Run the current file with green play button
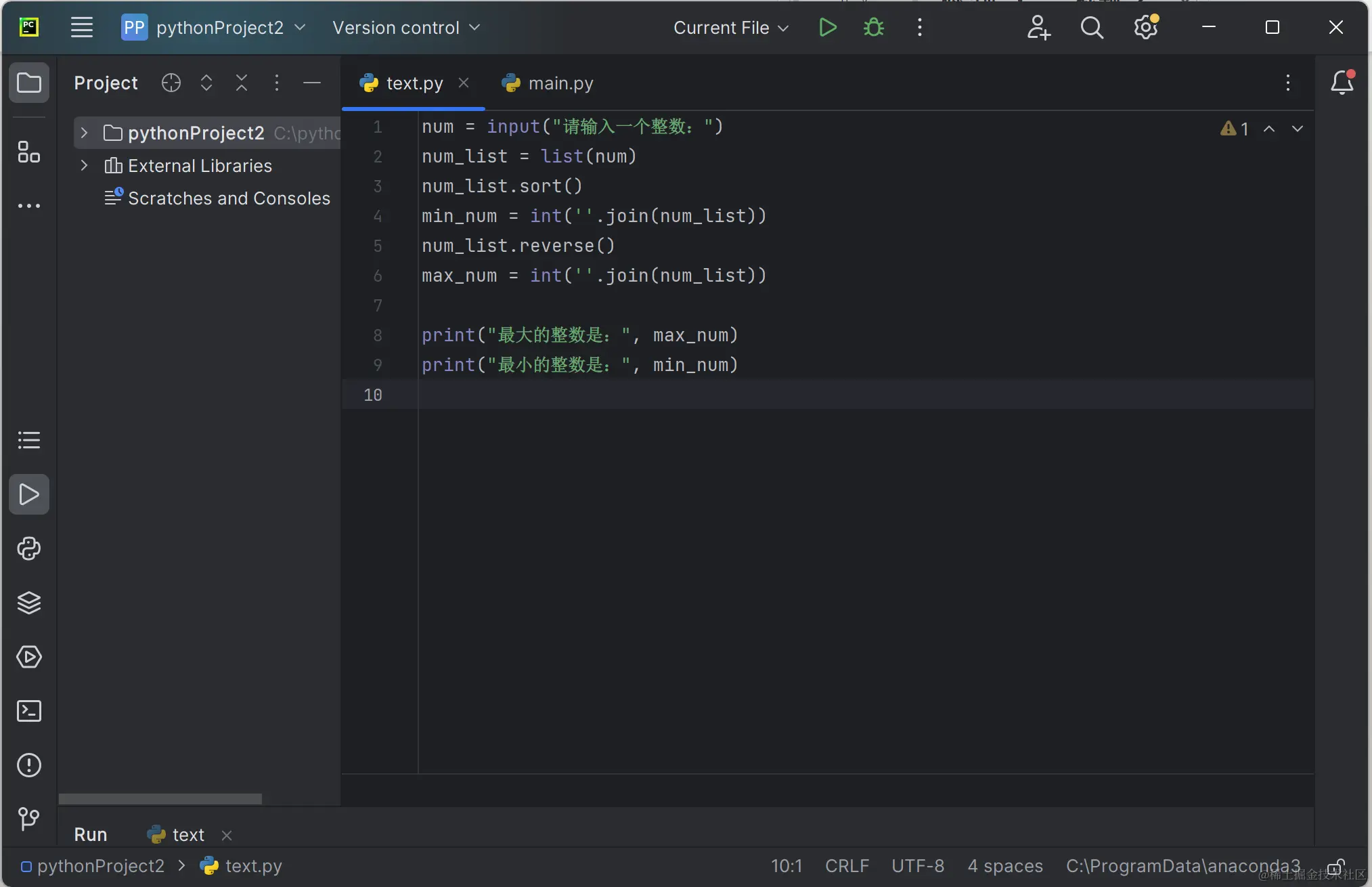The width and height of the screenshot is (1372, 887). 827,28
